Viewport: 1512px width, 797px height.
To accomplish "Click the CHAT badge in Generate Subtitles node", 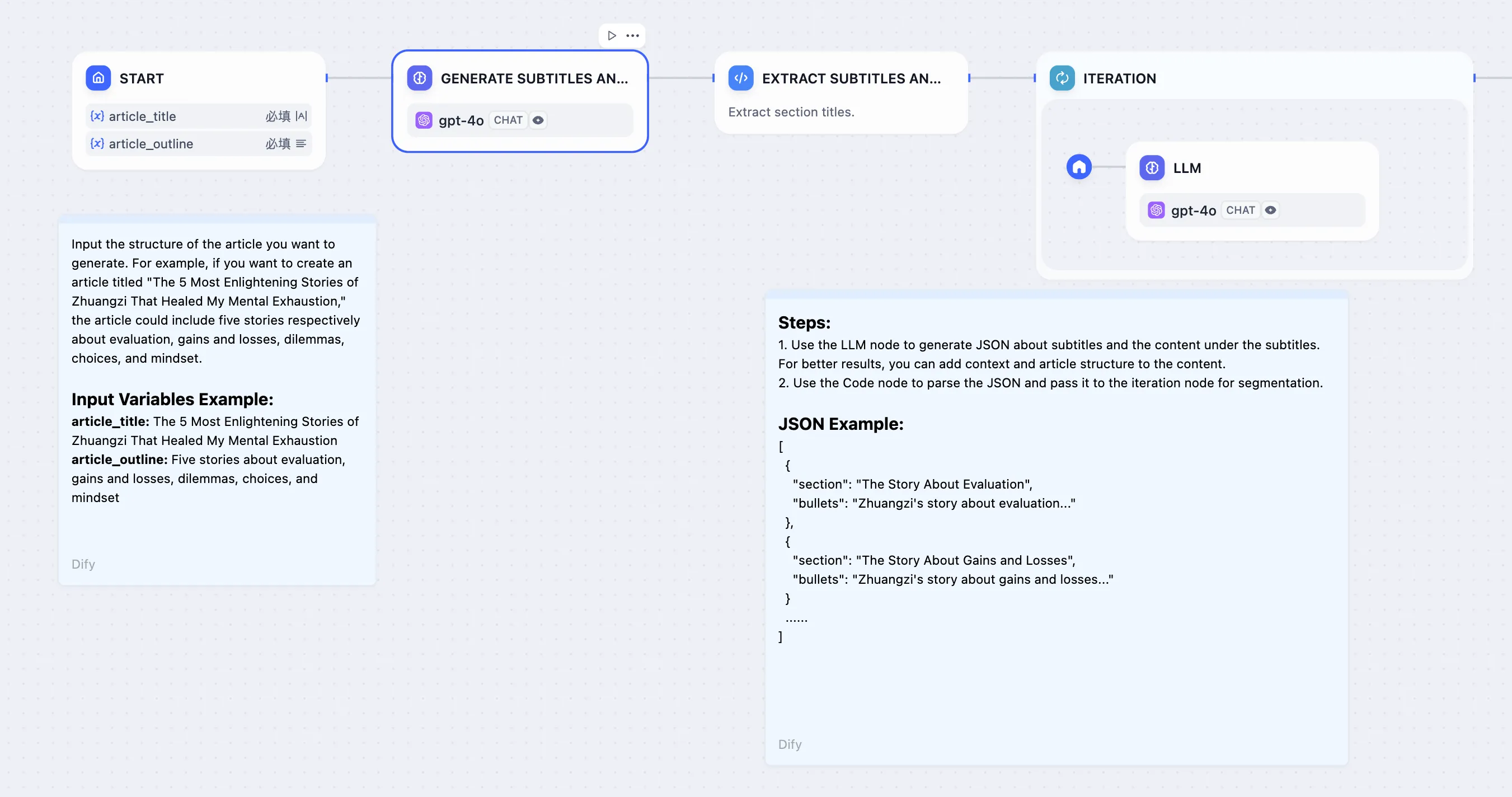I will 508,120.
